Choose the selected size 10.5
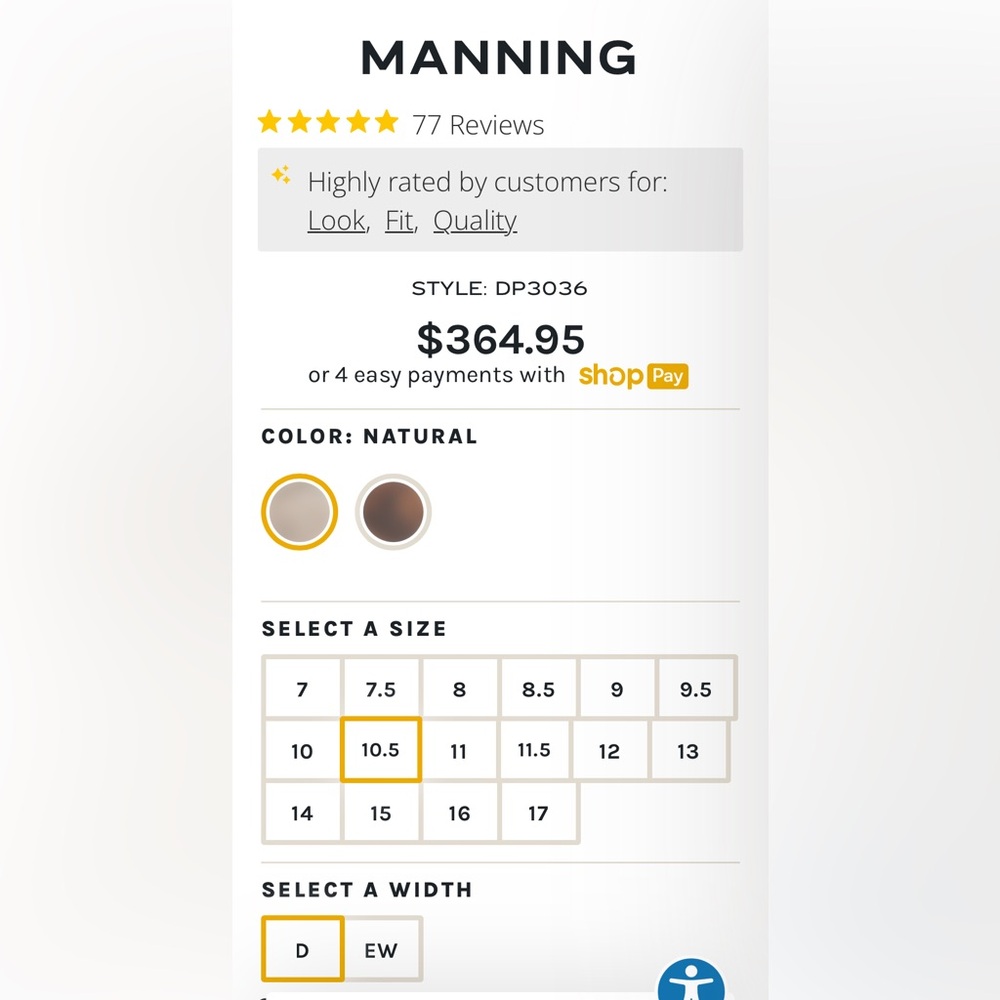This screenshot has height=1000, width=1000. point(381,750)
